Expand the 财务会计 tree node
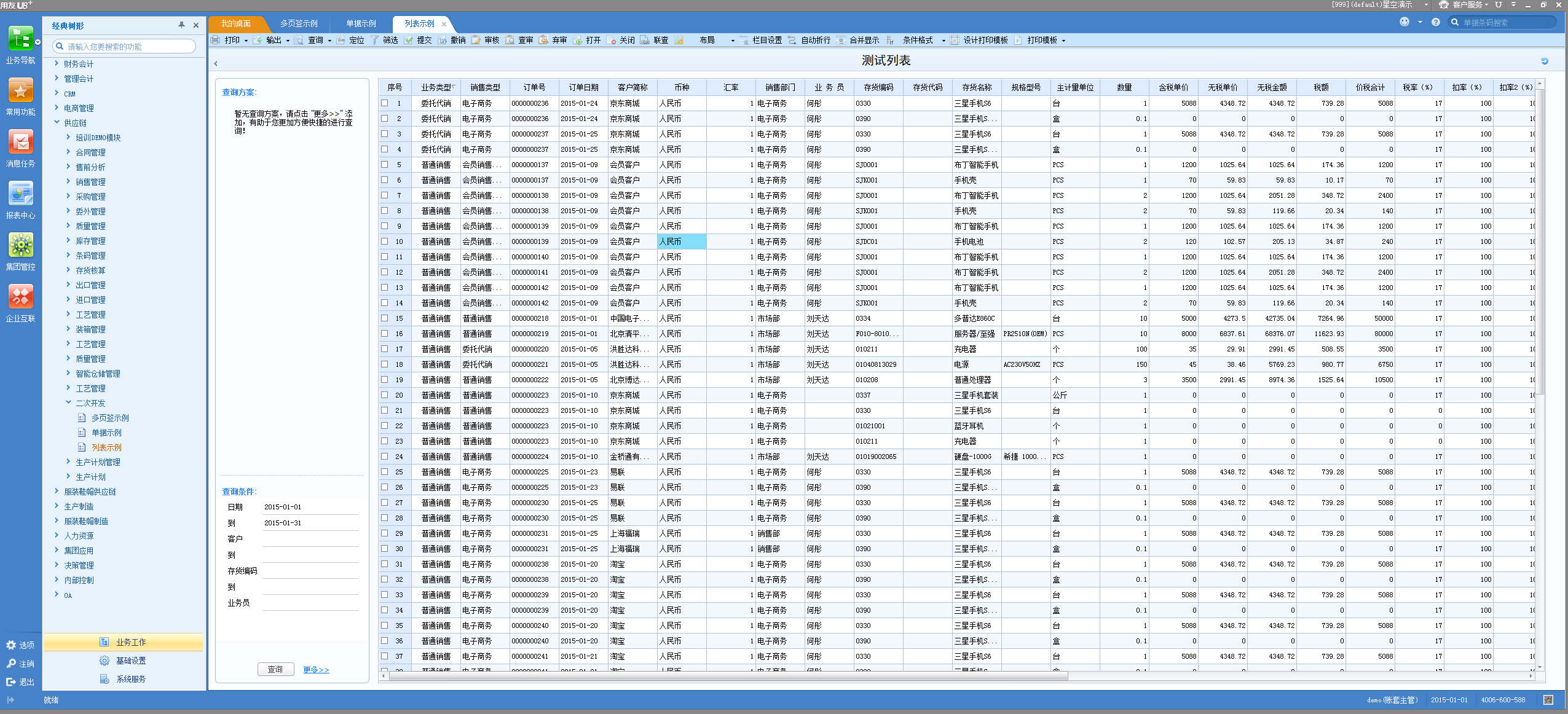Image resolution: width=1568 pixels, height=714 pixels. click(x=57, y=63)
